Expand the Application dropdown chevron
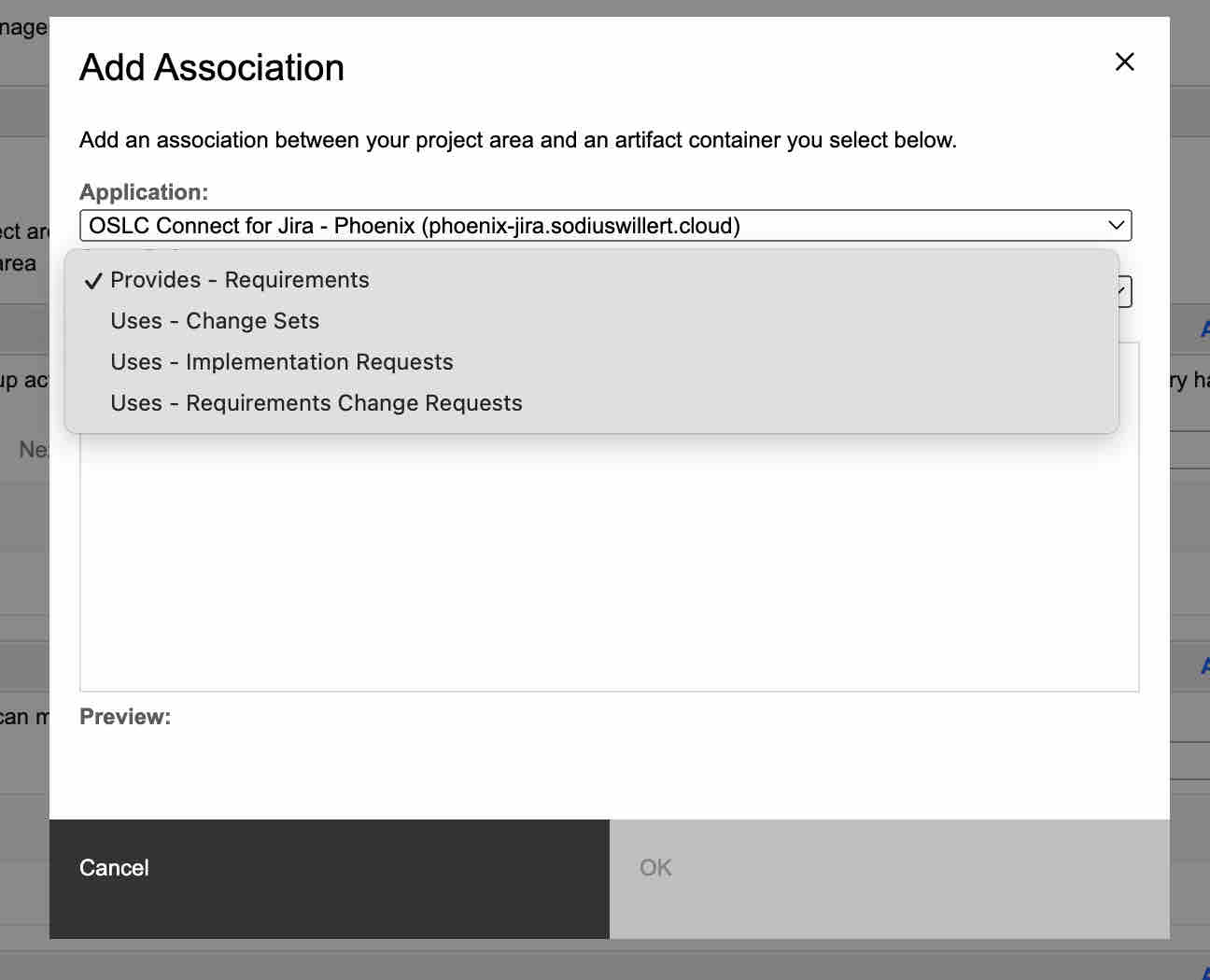1210x980 pixels. coord(1116,225)
